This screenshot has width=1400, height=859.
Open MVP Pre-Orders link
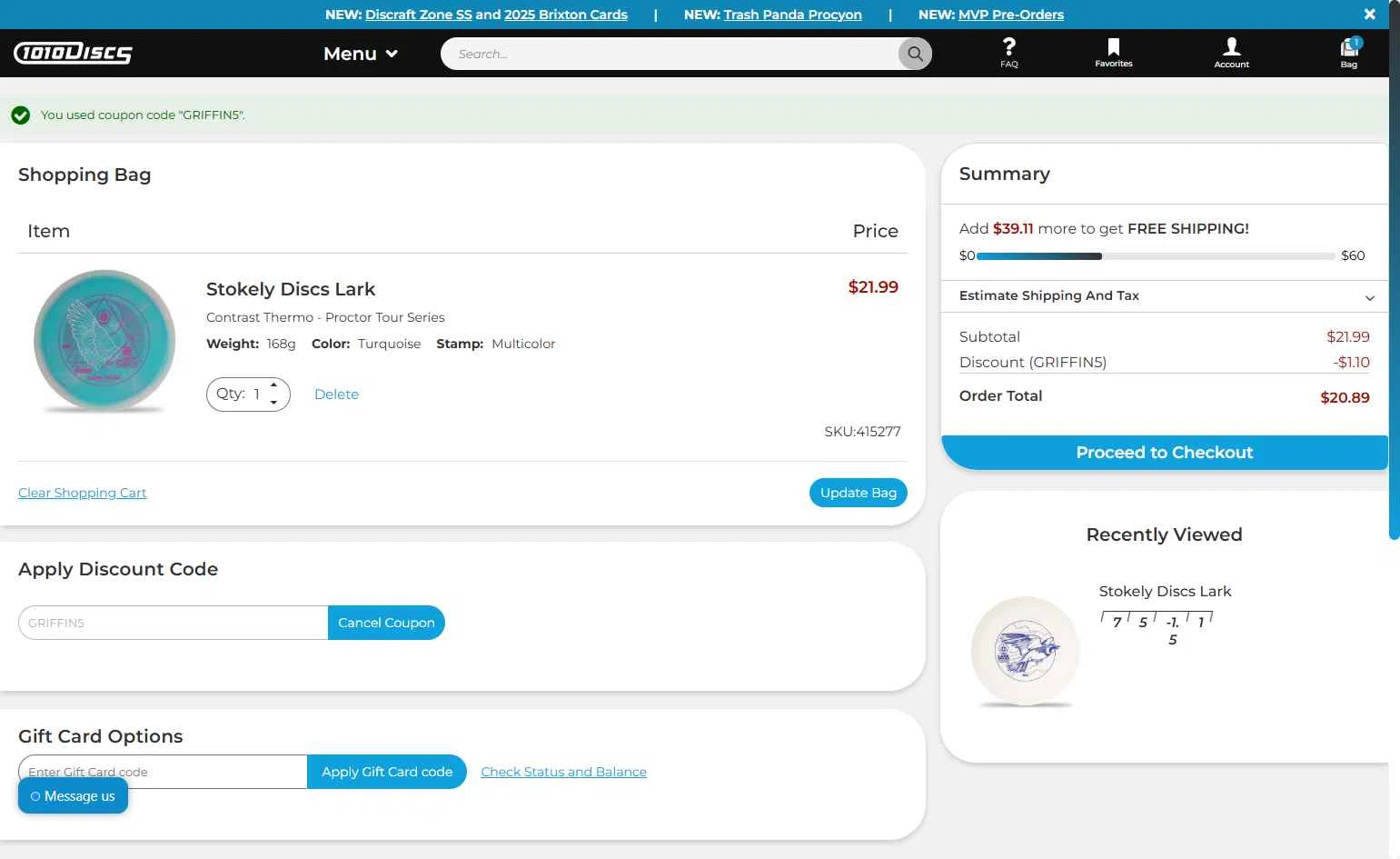click(x=1011, y=15)
